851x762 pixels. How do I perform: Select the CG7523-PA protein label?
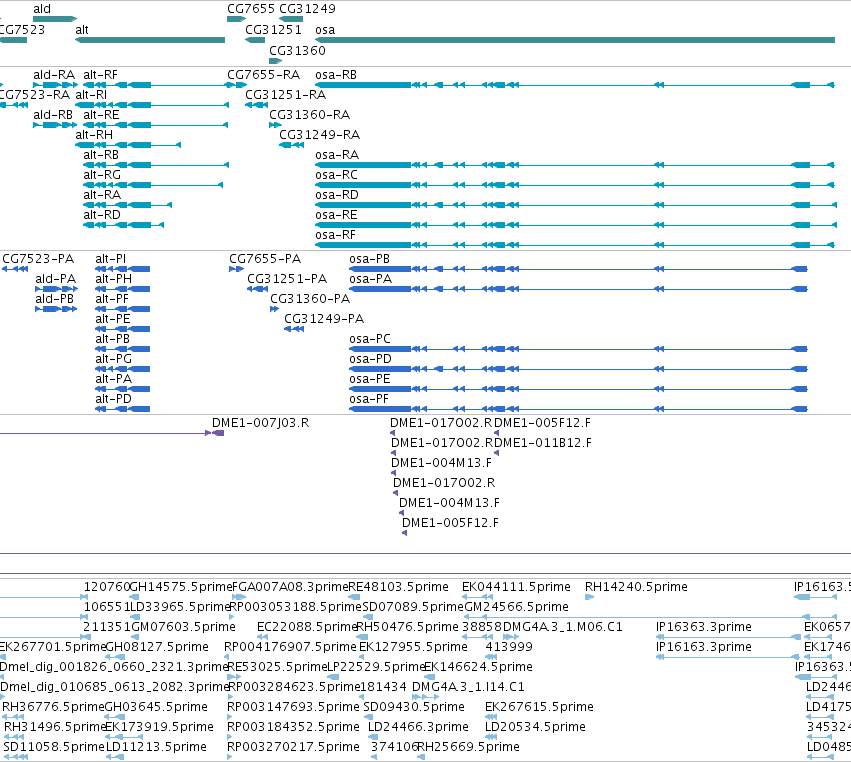(x=38, y=259)
